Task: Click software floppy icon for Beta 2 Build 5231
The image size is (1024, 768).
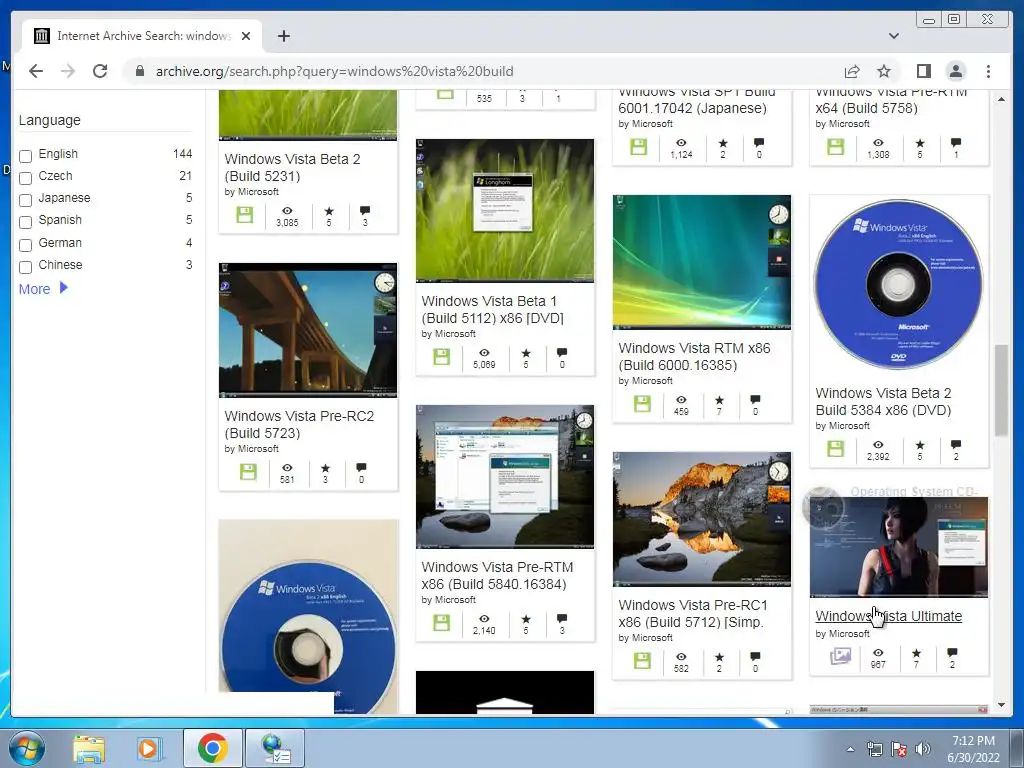Action: [x=245, y=215]
